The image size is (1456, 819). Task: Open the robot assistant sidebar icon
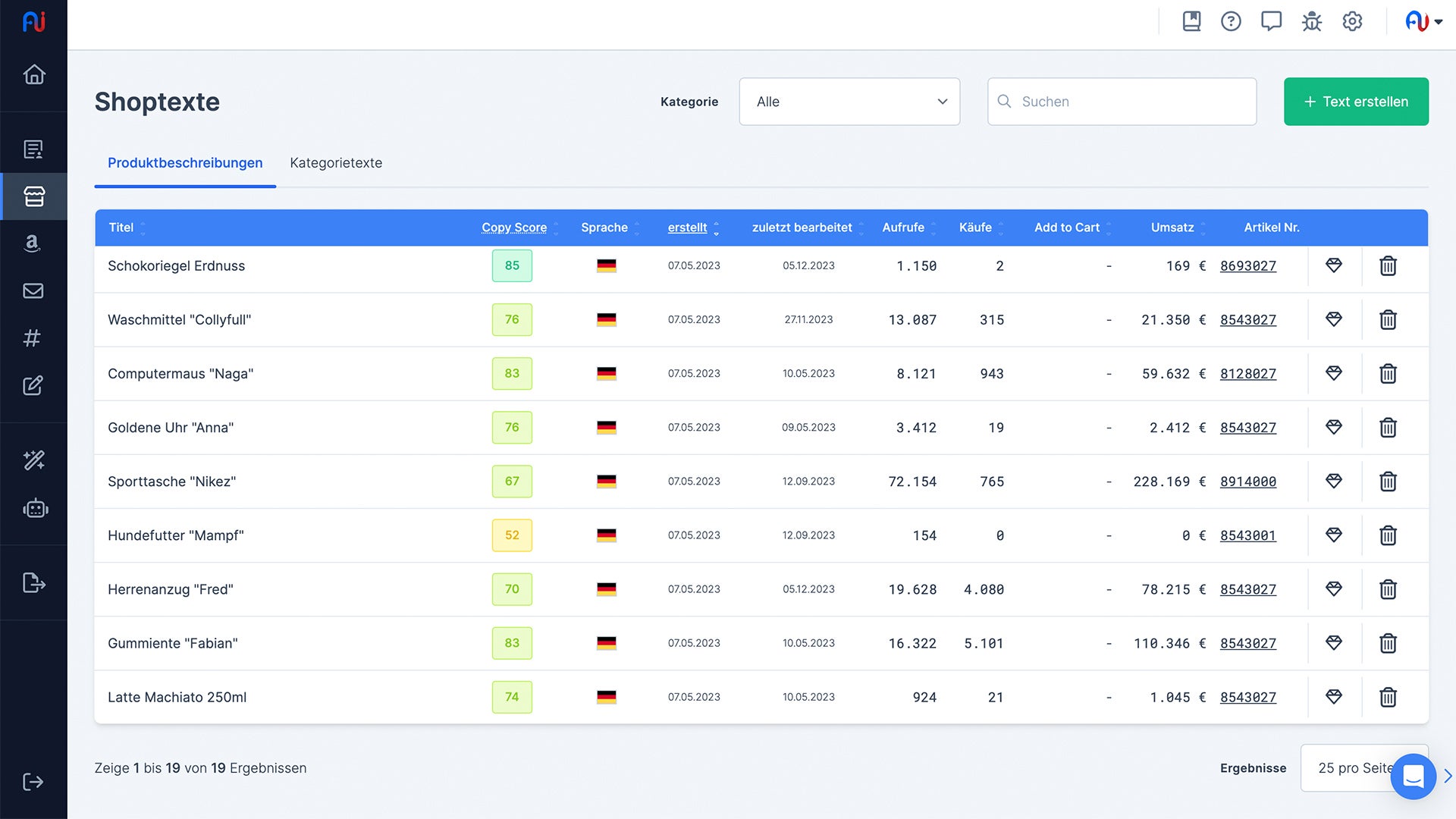(x=35, y=509)
